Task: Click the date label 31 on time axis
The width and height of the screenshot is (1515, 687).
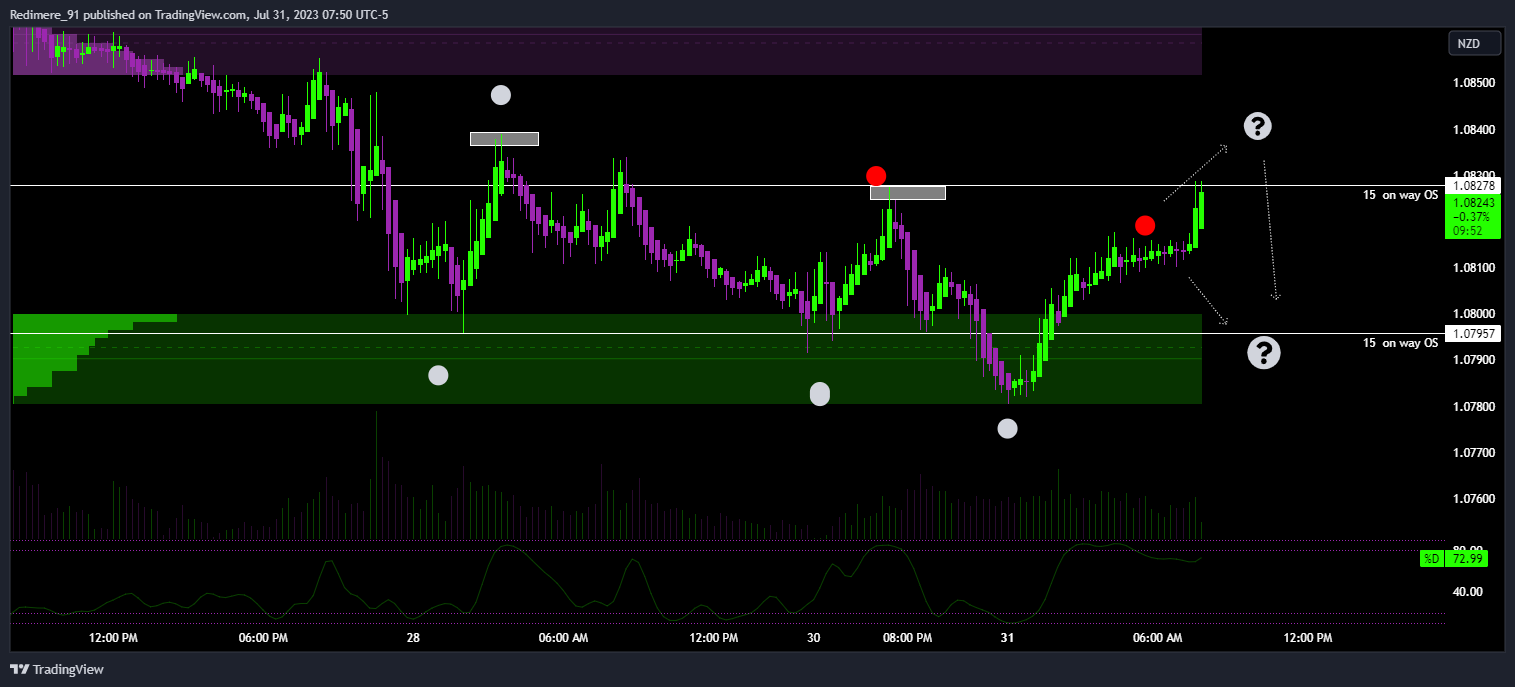Action: (1007, 638)
